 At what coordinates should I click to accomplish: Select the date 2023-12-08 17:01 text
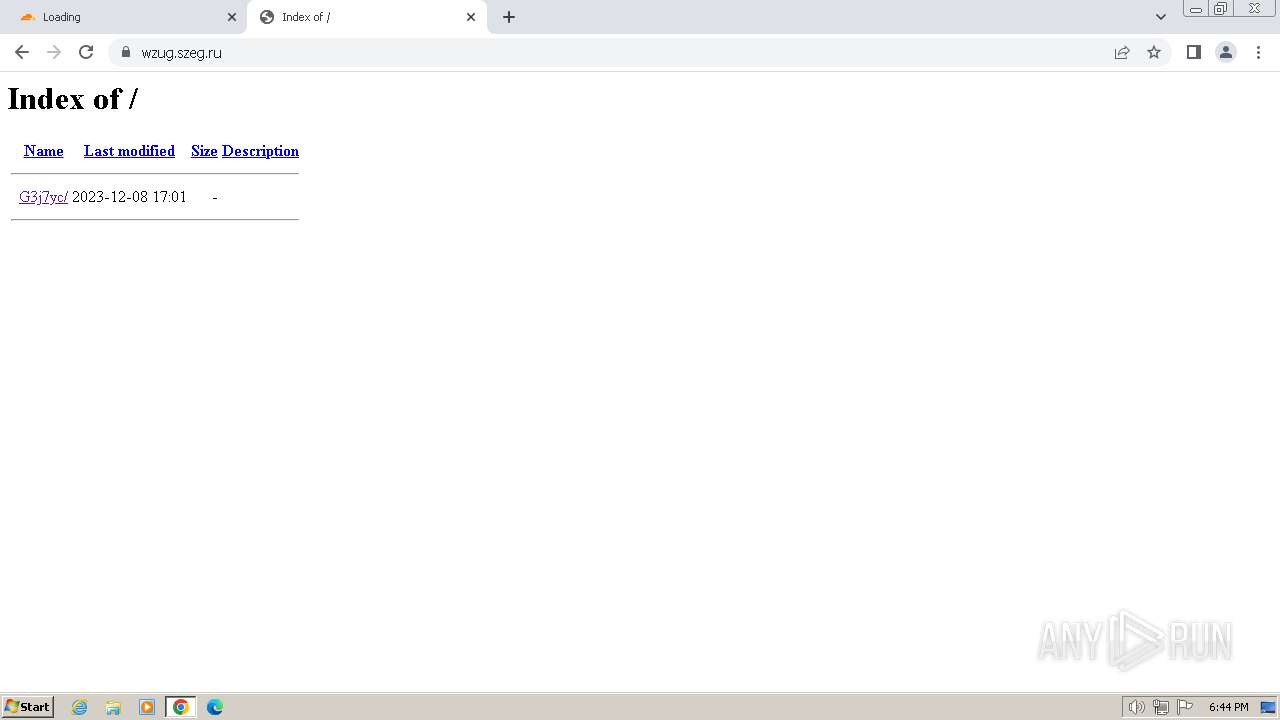click(x=129, y=197)
